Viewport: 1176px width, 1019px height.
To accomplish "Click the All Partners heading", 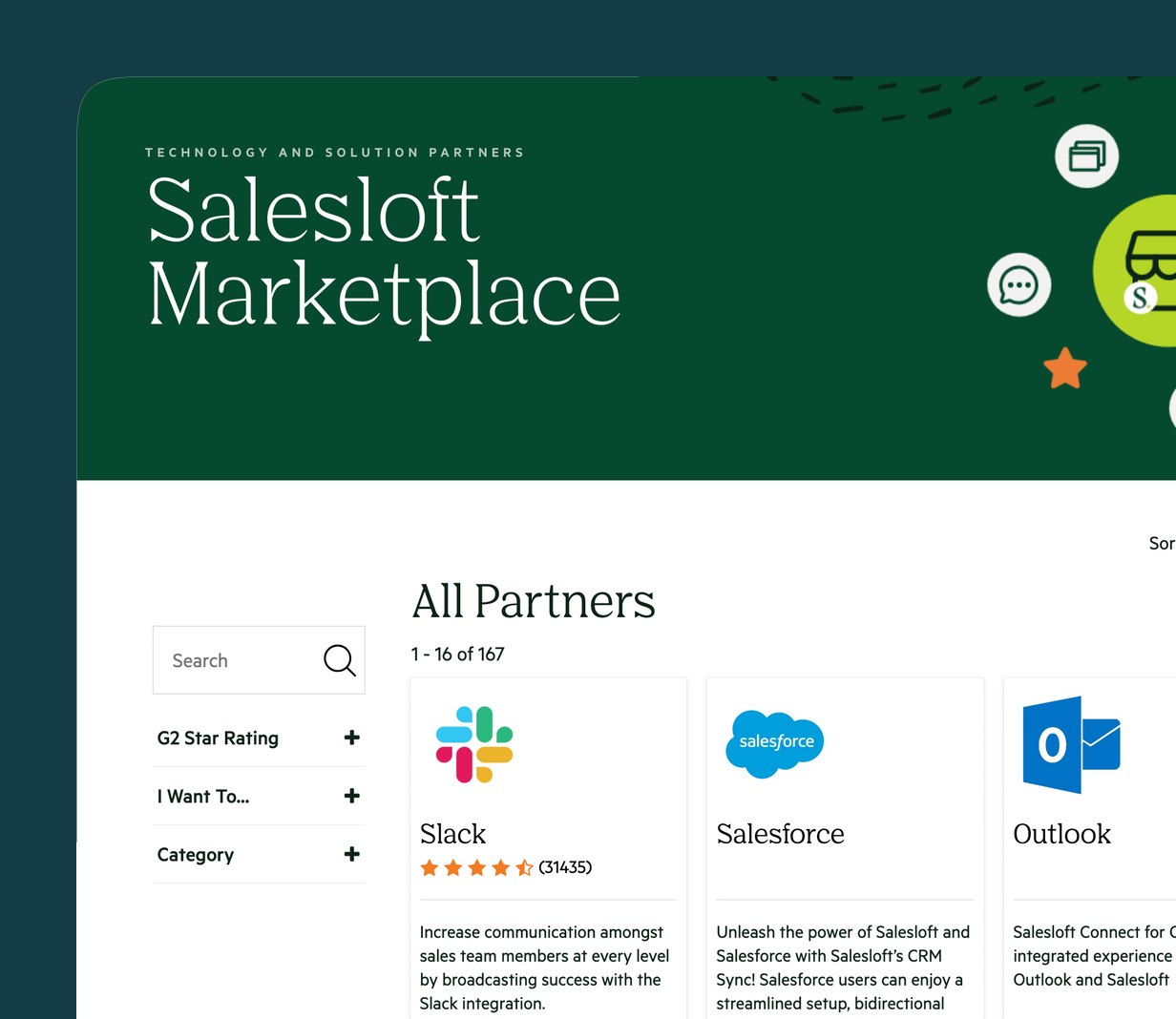I will tap(533, 601).
